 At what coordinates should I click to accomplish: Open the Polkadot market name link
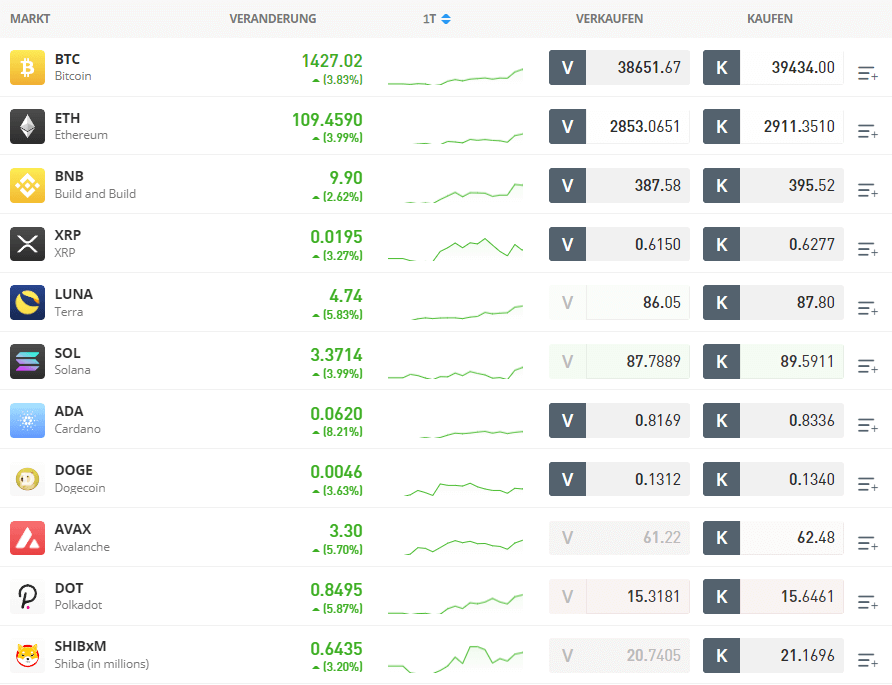(78, 605)
